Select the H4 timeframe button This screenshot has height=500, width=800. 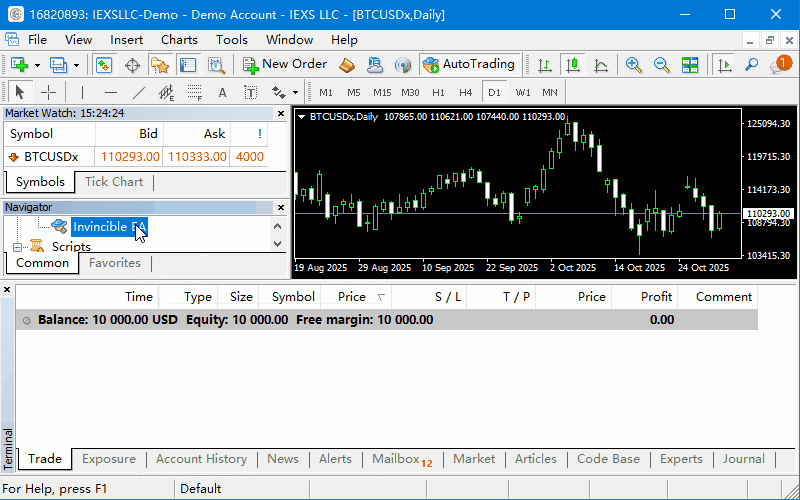pos(465,92)
